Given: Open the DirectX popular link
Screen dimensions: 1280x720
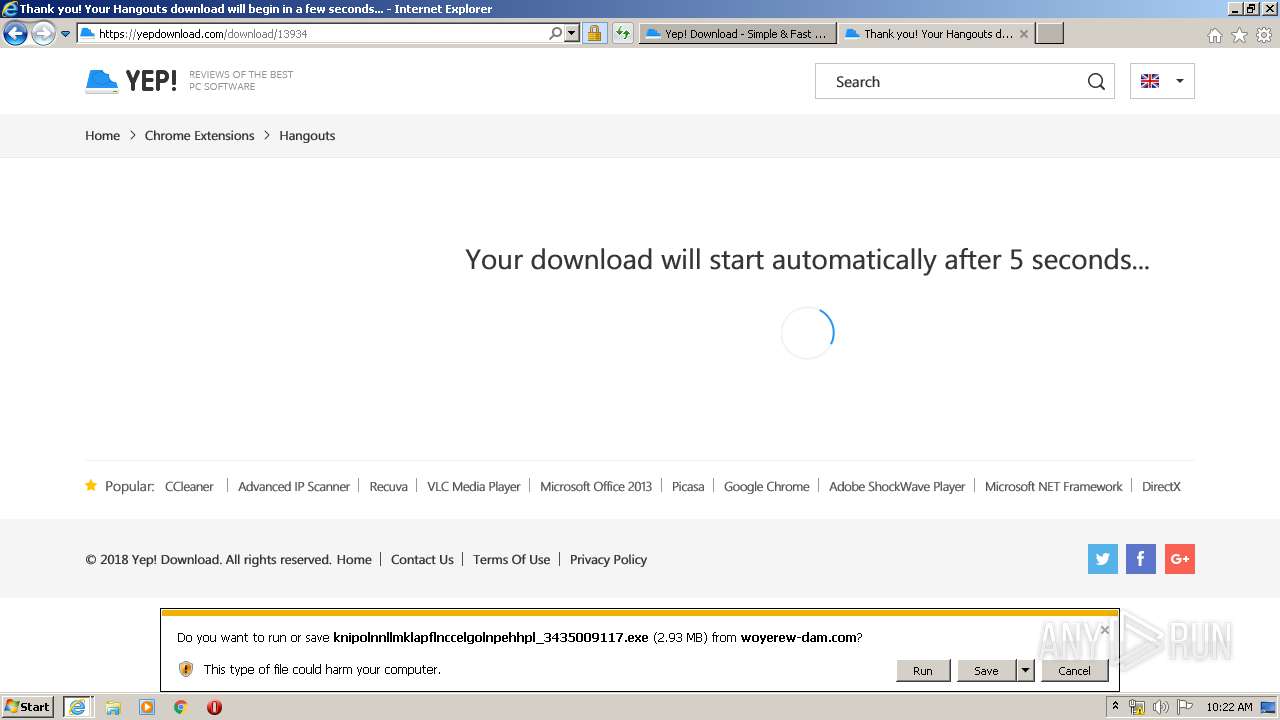Looking at the screenshot, I should 1162,486.
